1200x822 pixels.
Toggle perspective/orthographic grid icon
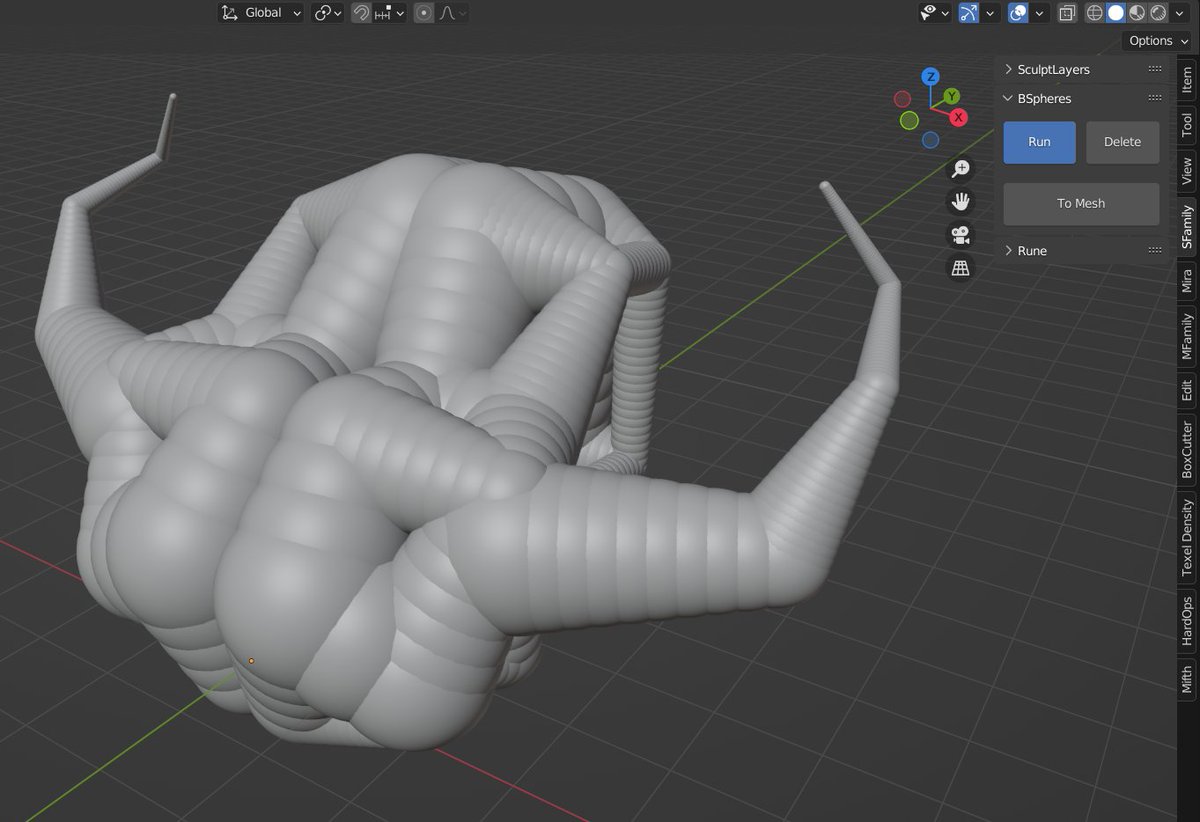[960, 268]
